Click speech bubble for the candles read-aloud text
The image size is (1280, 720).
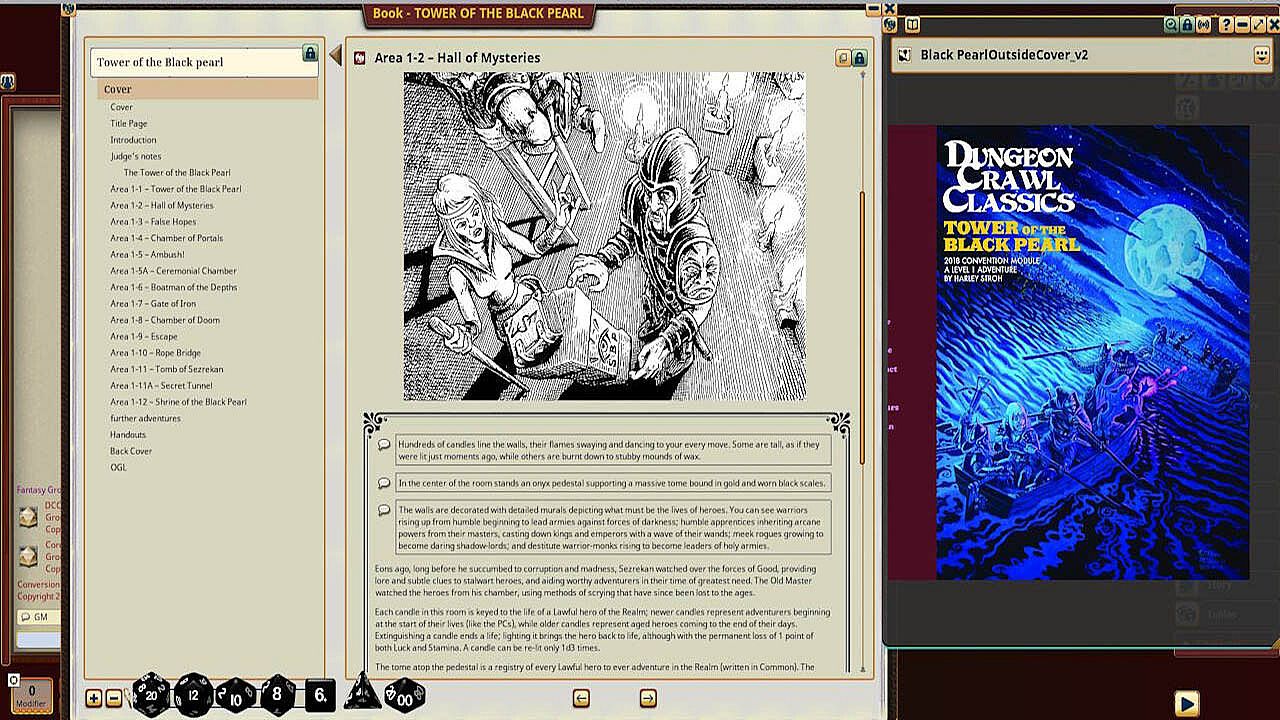click(x=384, y=446)
